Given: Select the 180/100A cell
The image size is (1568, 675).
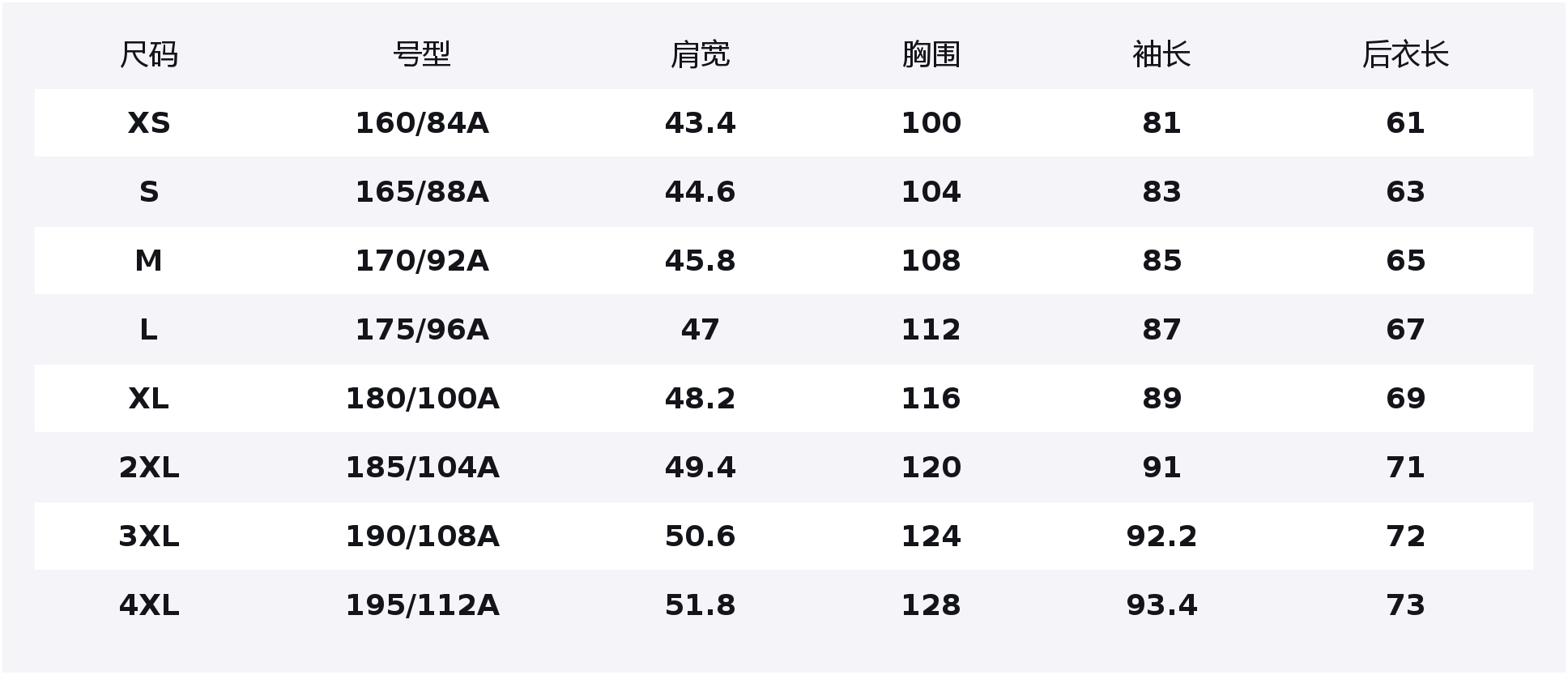Looking at the screenshot, I should pos(421,399).
